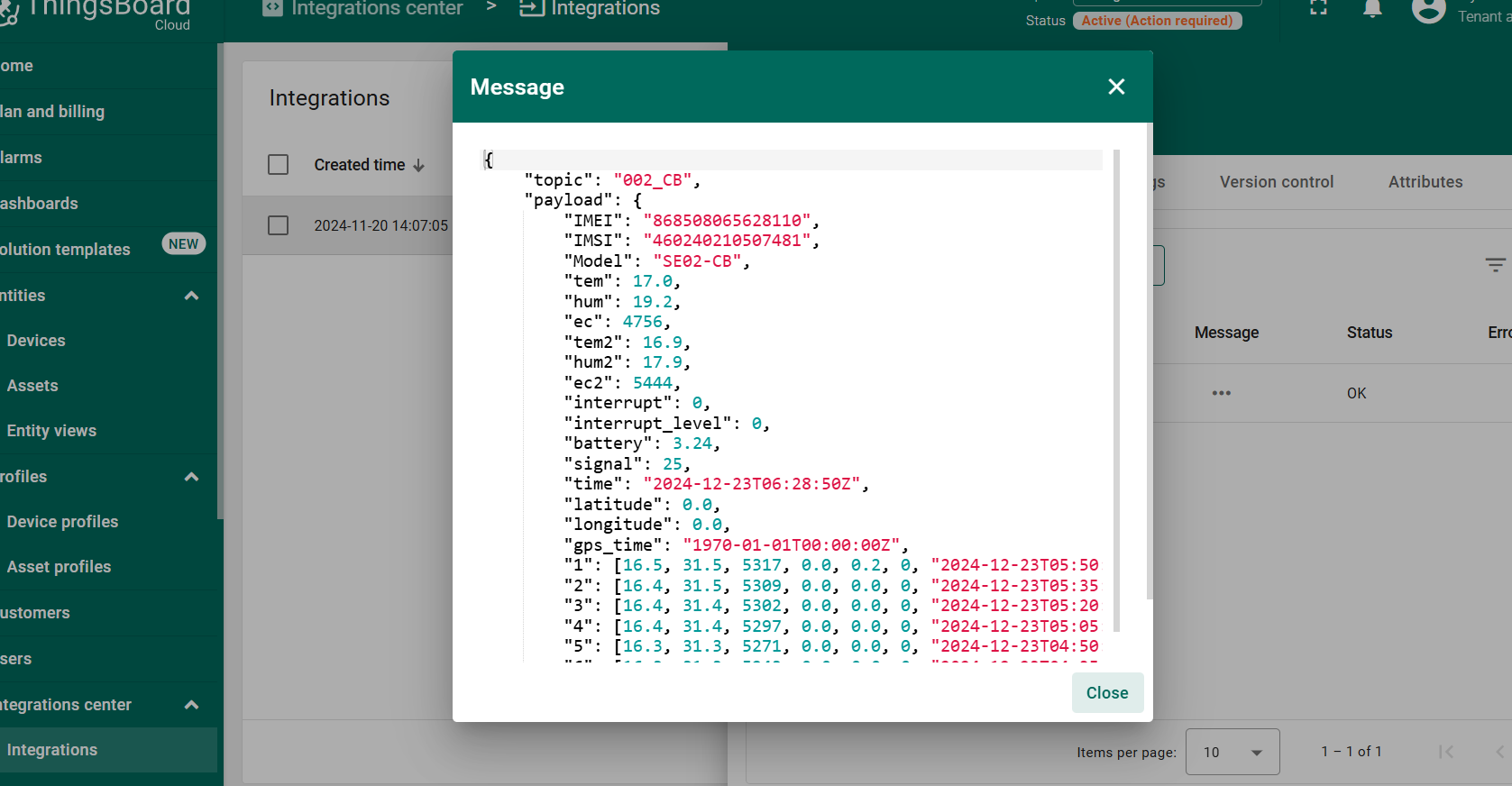
Task: Click the IMSI value 460240210507481
Action: pyautogui.click(x=727, y=241)
